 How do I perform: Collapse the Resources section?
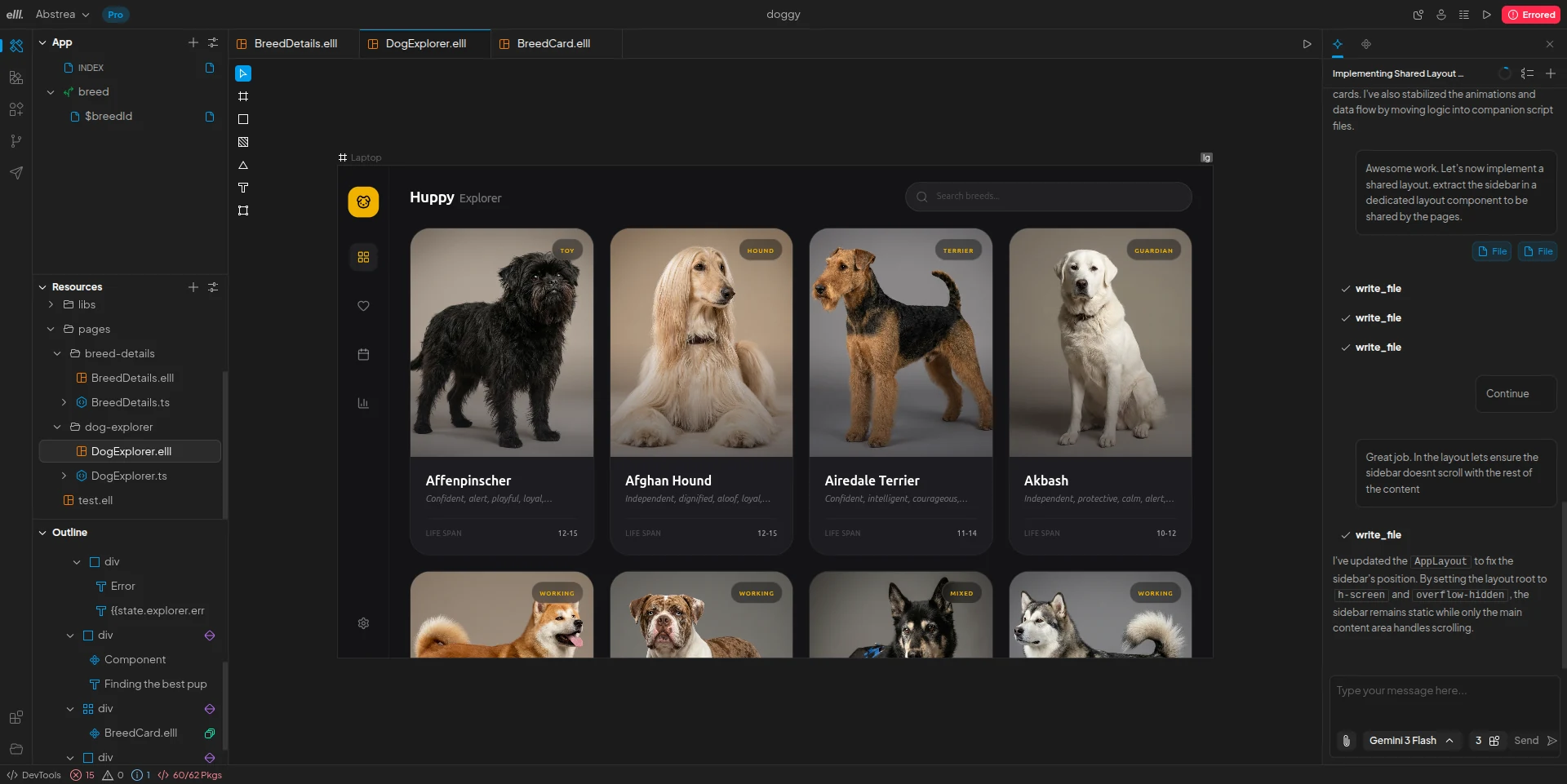[x=42, y=287]
